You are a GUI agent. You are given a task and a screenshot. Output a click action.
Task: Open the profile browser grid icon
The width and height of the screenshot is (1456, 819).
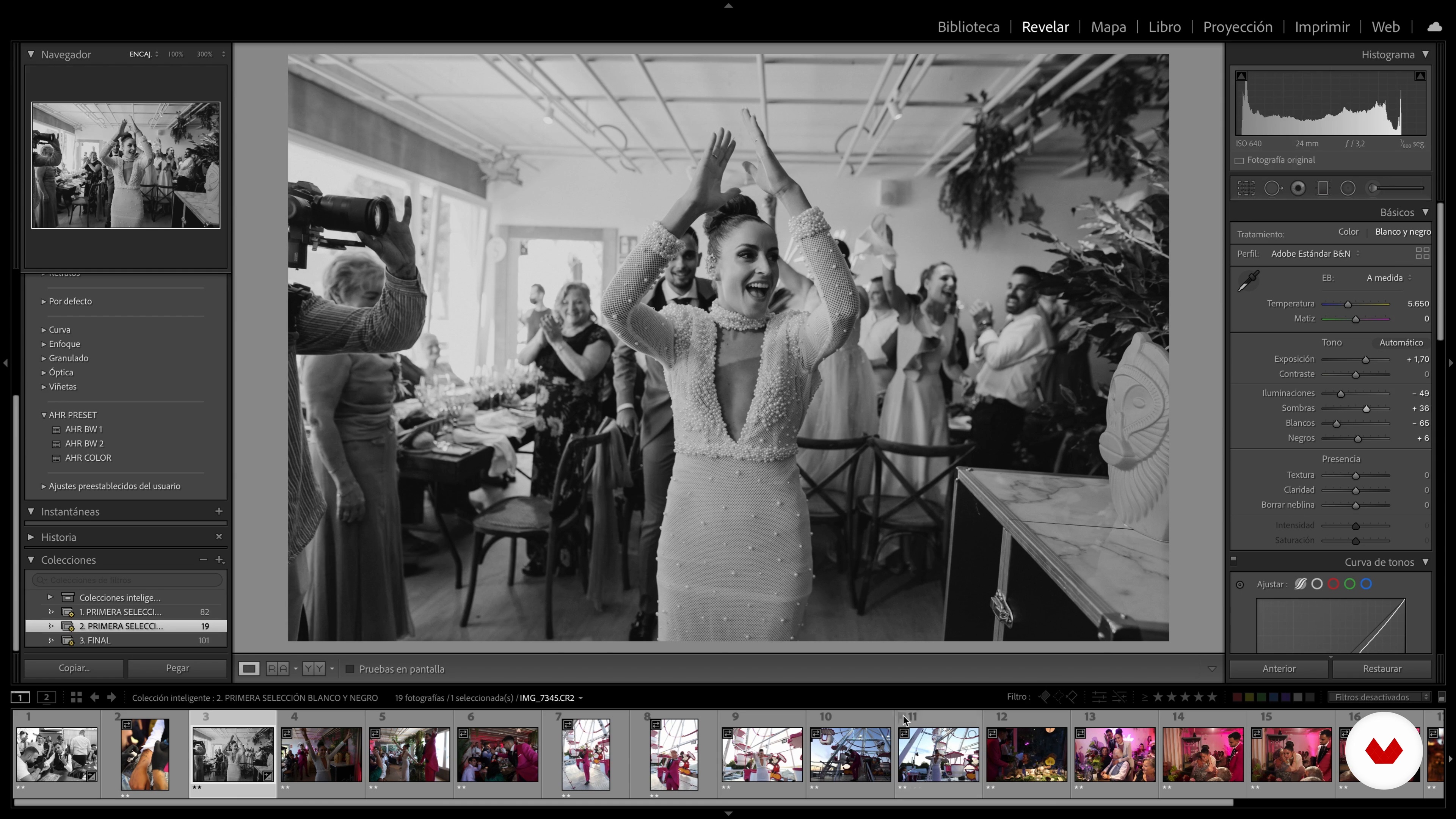(x=1422, y=253)
